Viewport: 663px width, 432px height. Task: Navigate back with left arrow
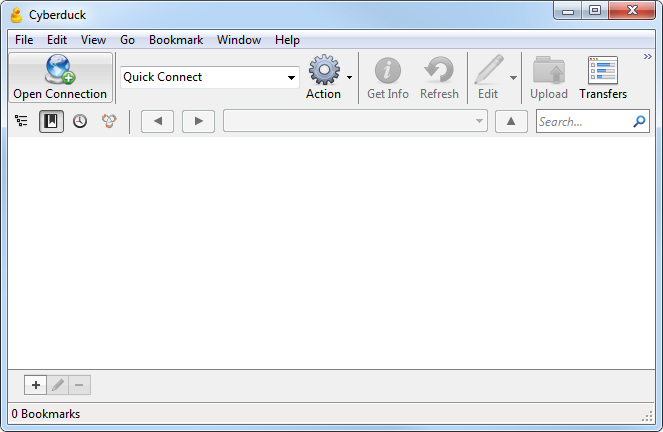click(157, 121)
